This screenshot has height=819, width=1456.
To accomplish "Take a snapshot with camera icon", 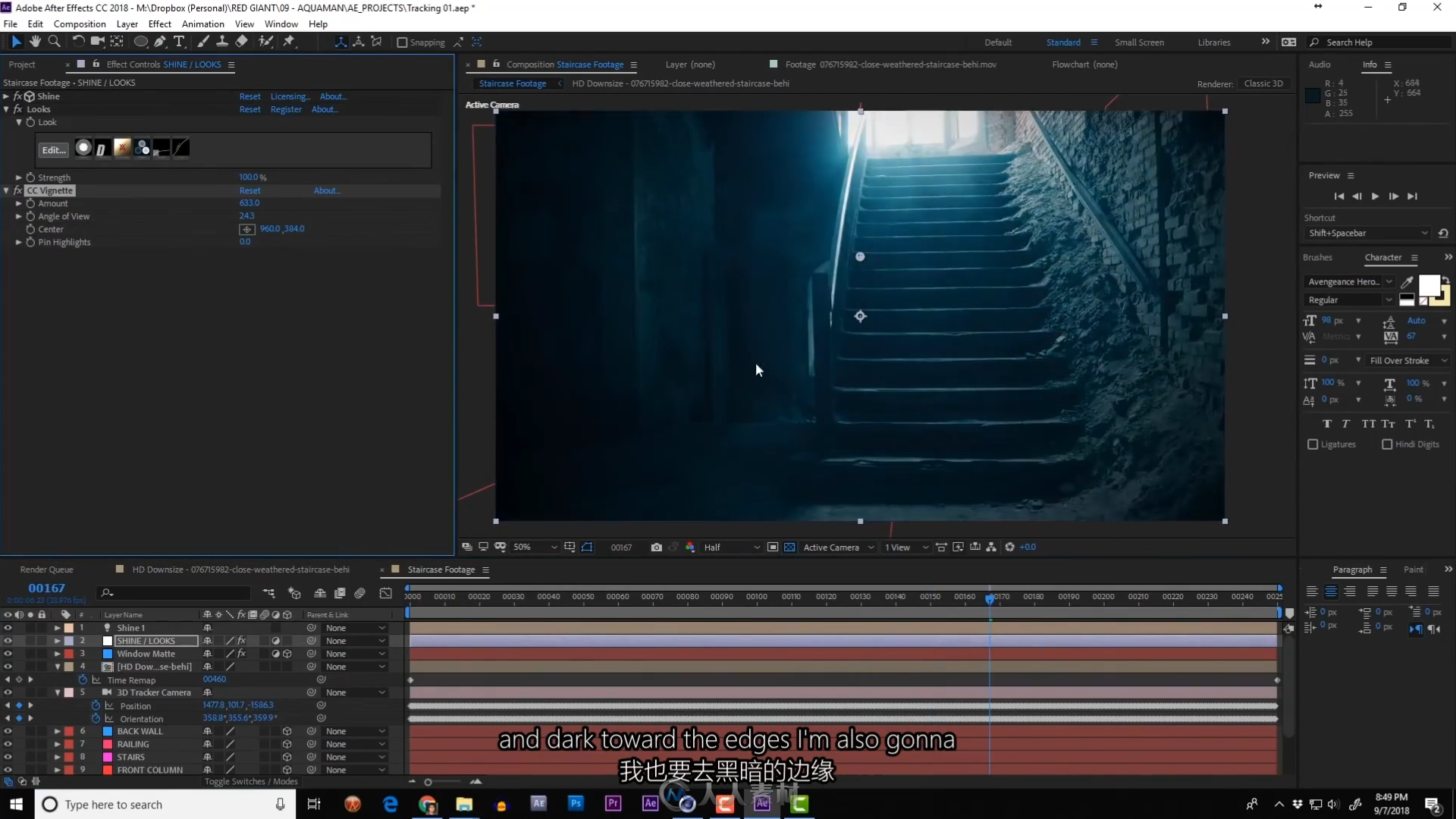I will [x=656, y=547].
